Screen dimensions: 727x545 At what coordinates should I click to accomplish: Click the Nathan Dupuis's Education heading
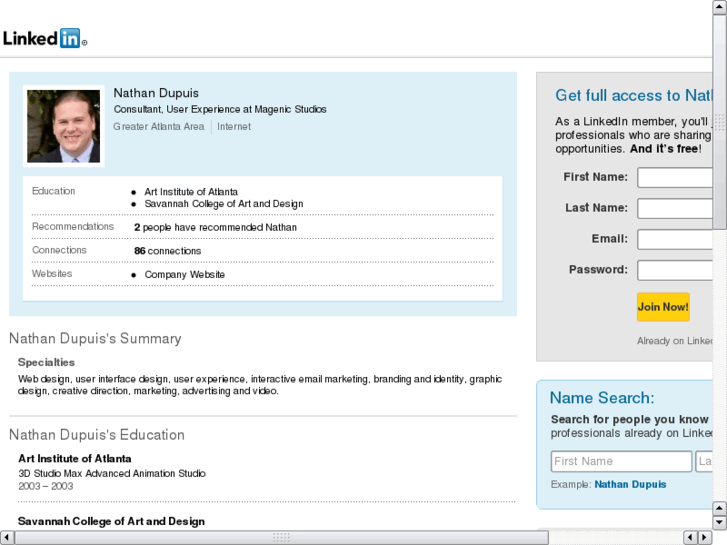97,435
